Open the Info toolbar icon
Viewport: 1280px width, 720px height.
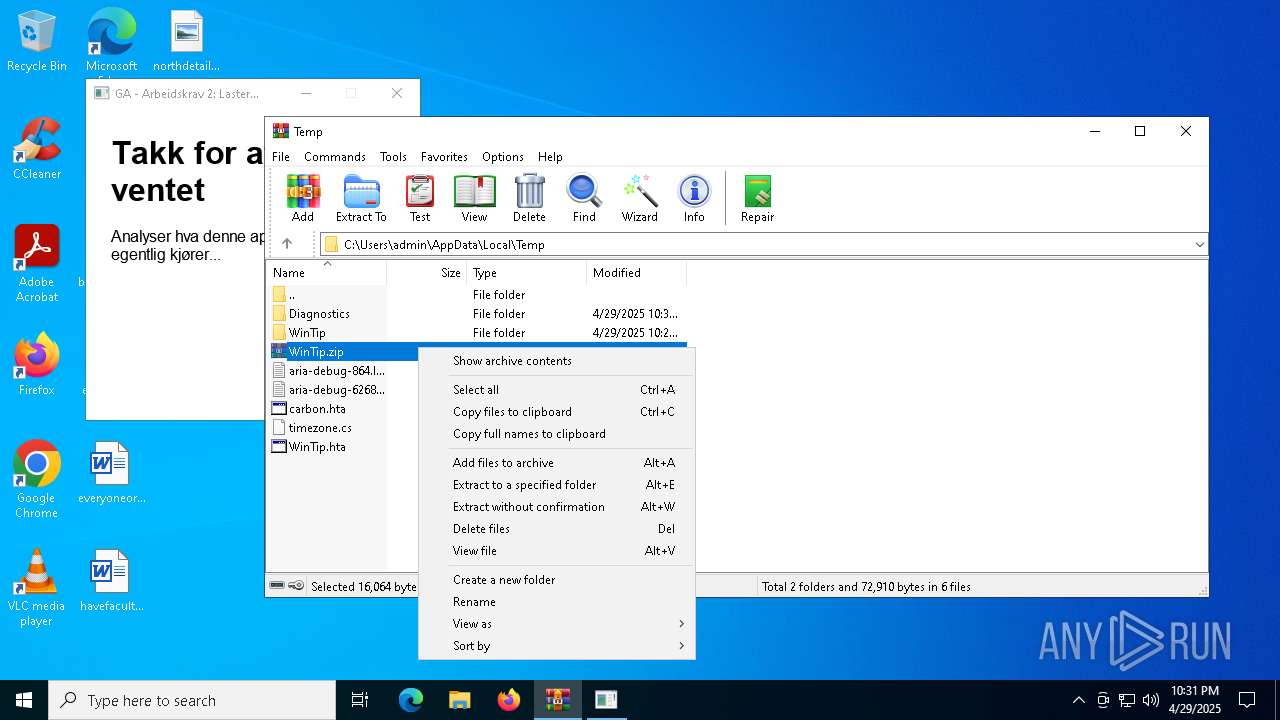pos(694,198)
